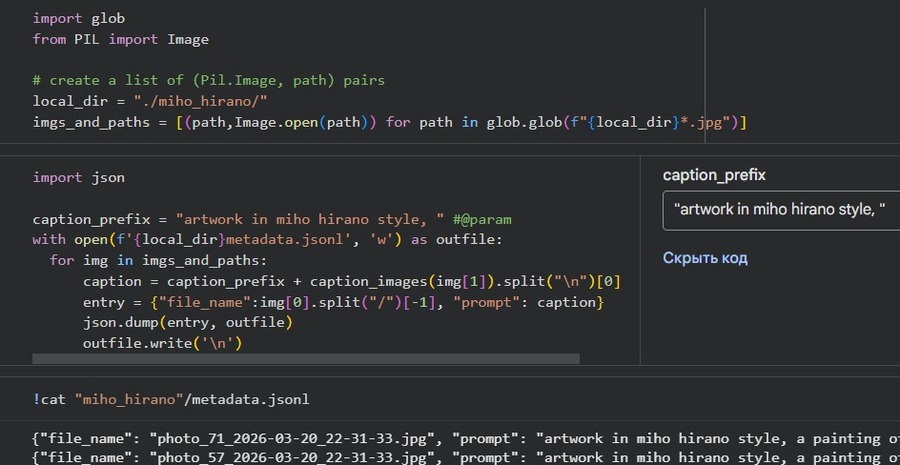
Task: Click the 'caption_prefix' form label
Action: 714,175
